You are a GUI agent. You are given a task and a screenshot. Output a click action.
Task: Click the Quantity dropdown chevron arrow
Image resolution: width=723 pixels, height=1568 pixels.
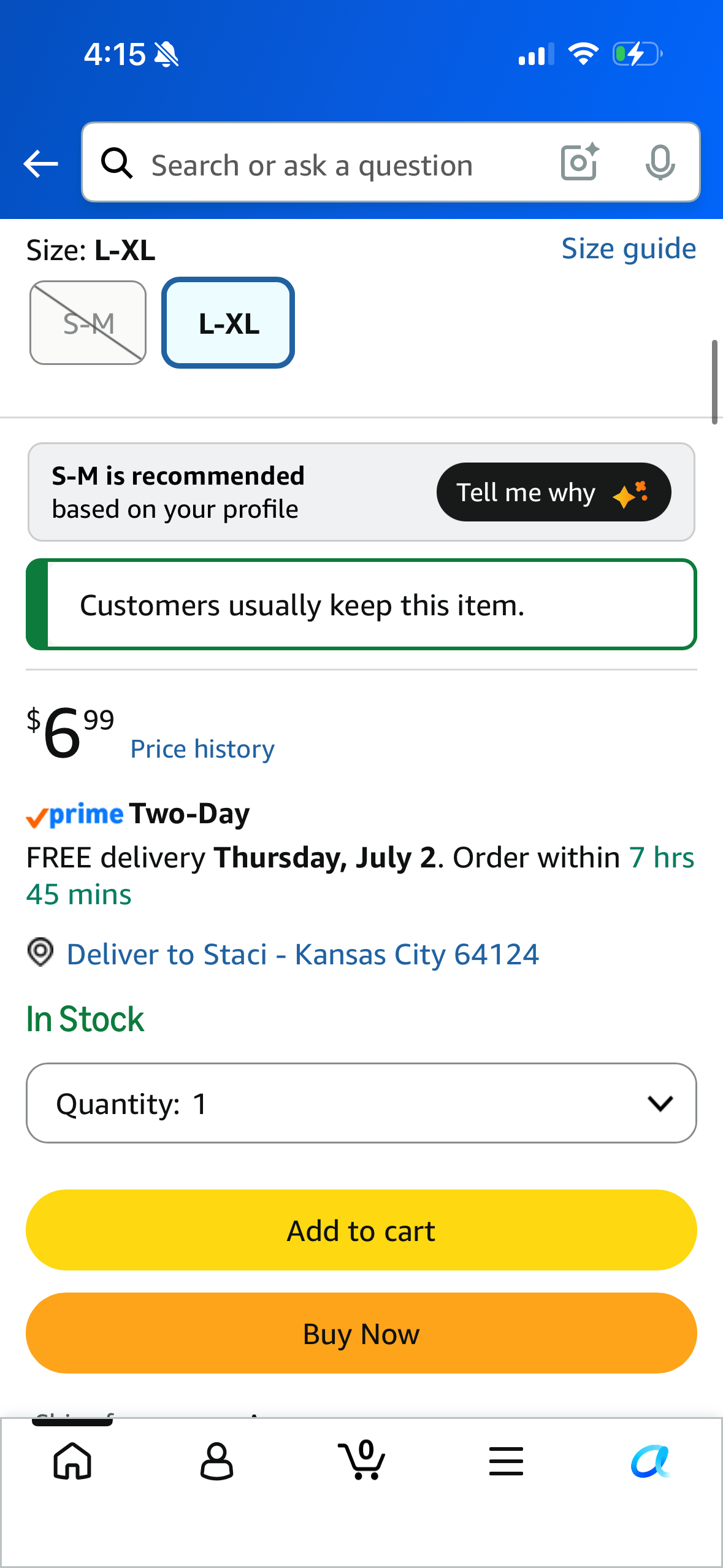click(660, 1104)
